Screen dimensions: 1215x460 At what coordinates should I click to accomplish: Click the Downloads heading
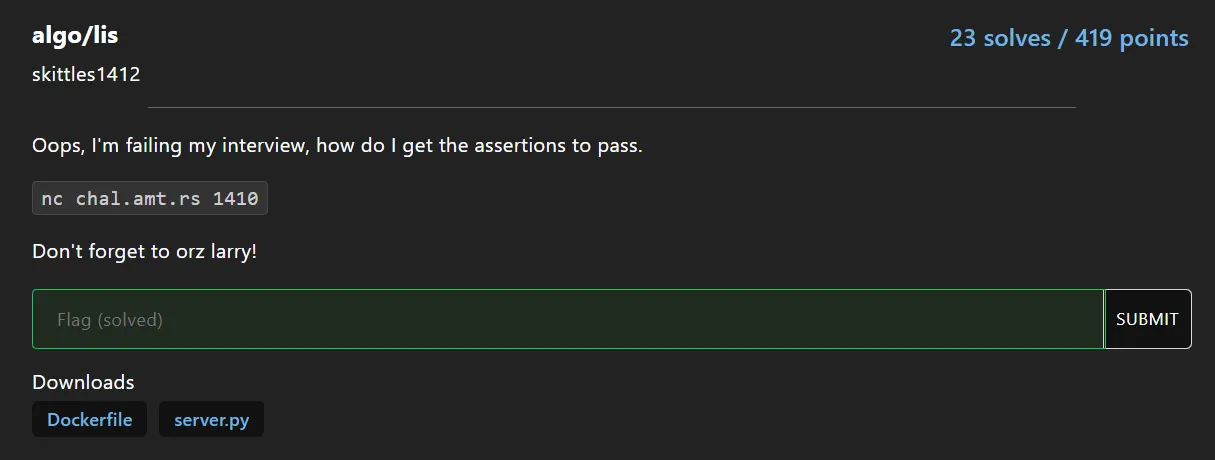(83, 382)
